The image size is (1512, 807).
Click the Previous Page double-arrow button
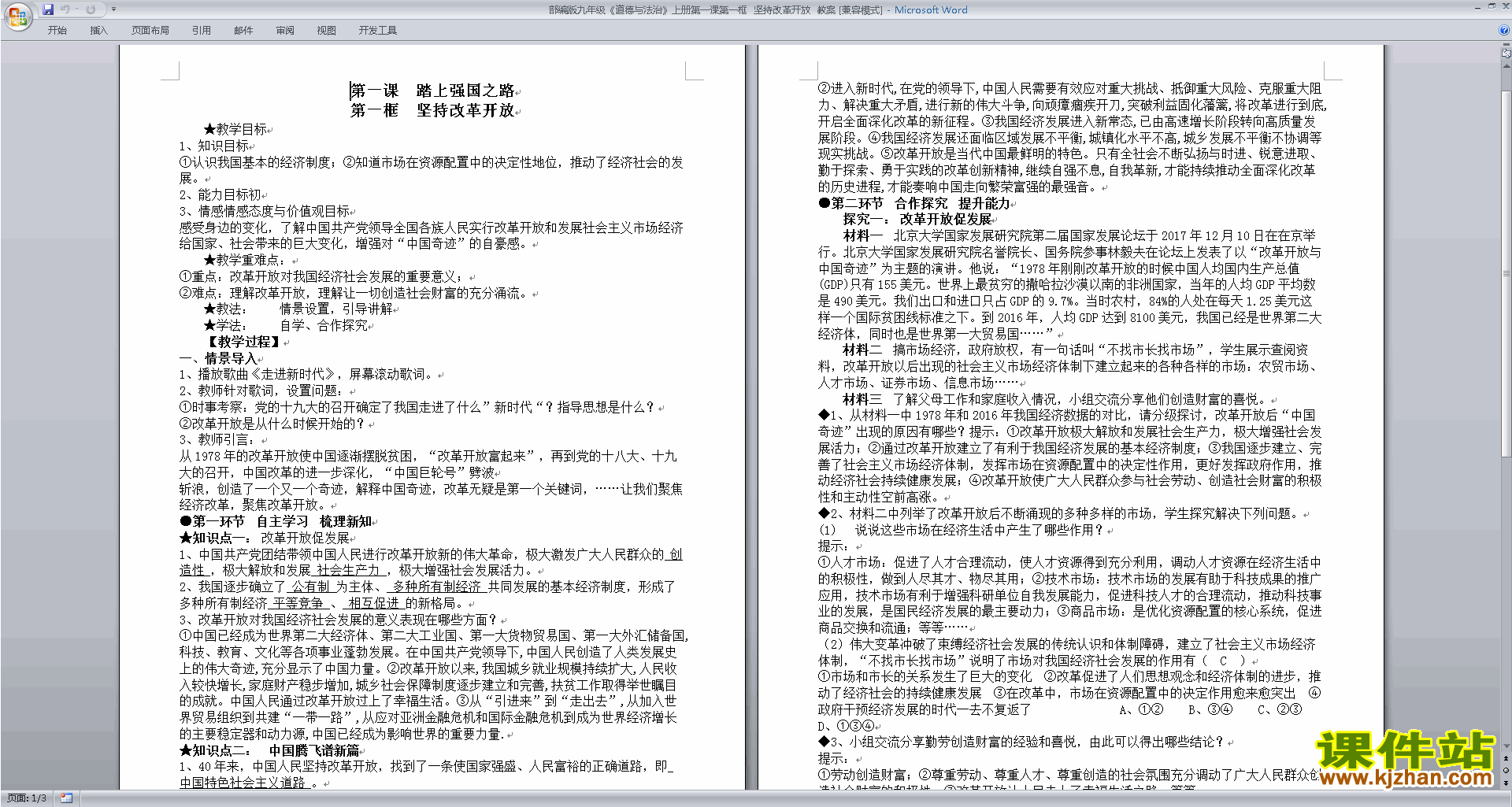[1506, 758]
